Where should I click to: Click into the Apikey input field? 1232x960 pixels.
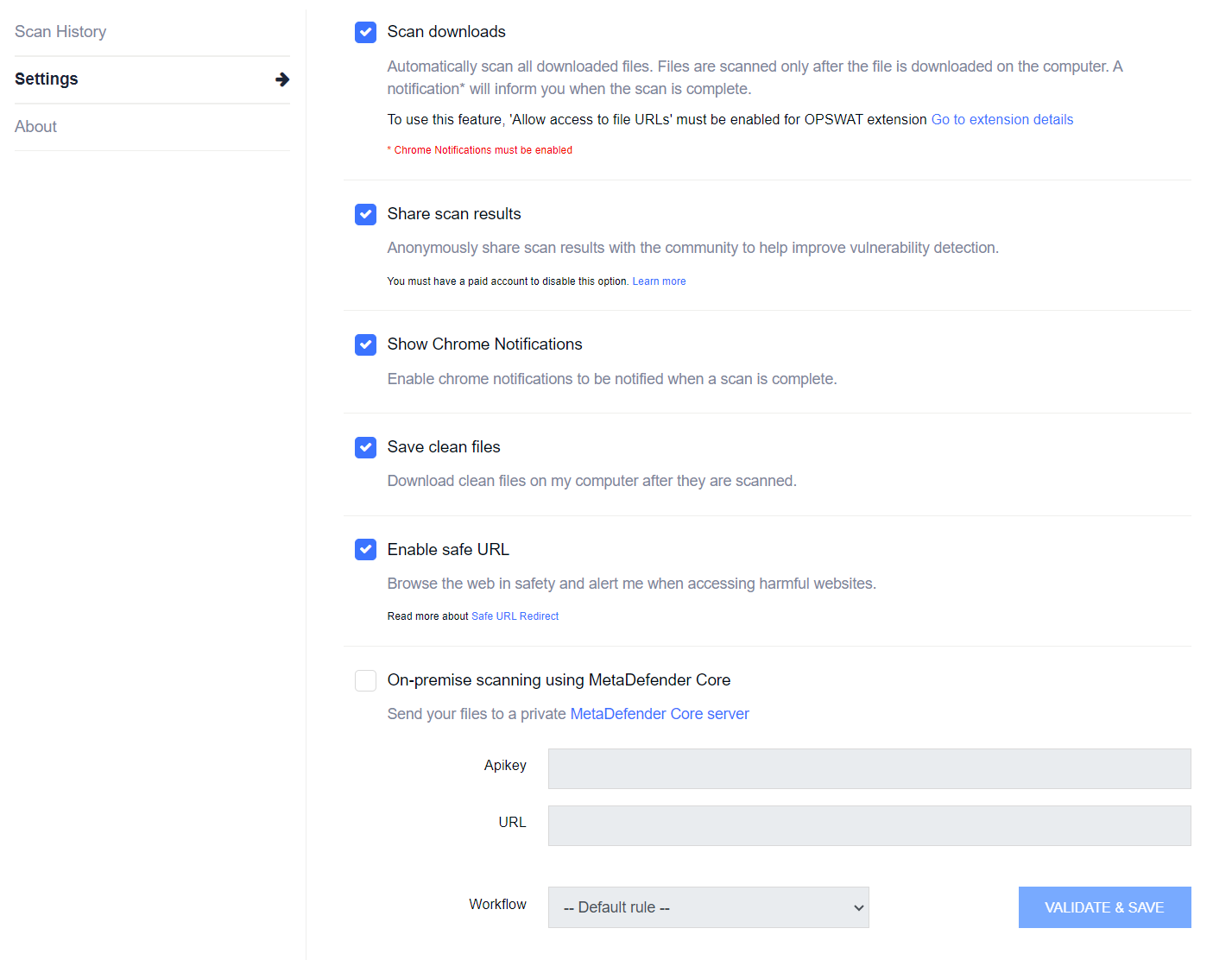click(869, 769)
